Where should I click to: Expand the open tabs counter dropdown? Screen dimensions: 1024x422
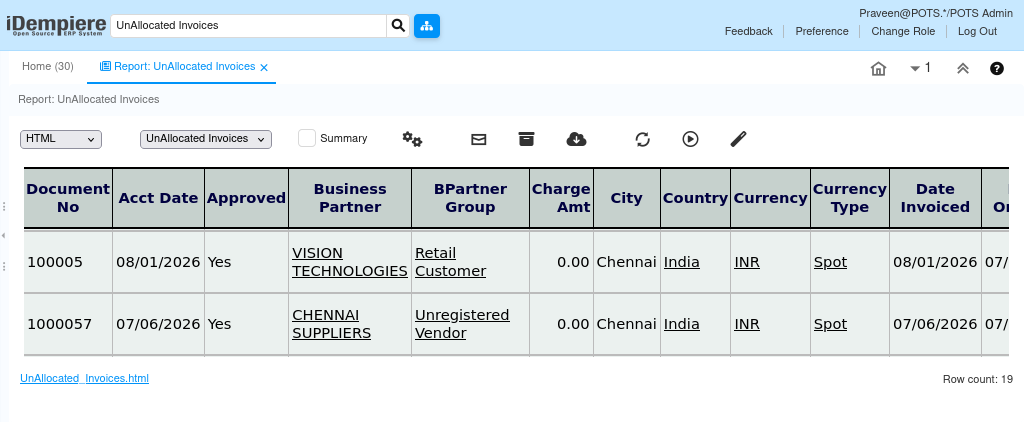920,68
